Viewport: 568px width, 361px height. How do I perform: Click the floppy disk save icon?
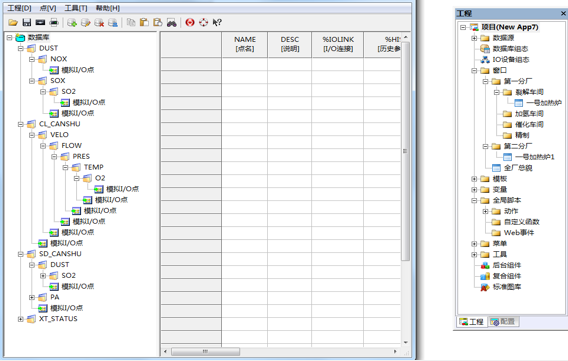(27, 22)
